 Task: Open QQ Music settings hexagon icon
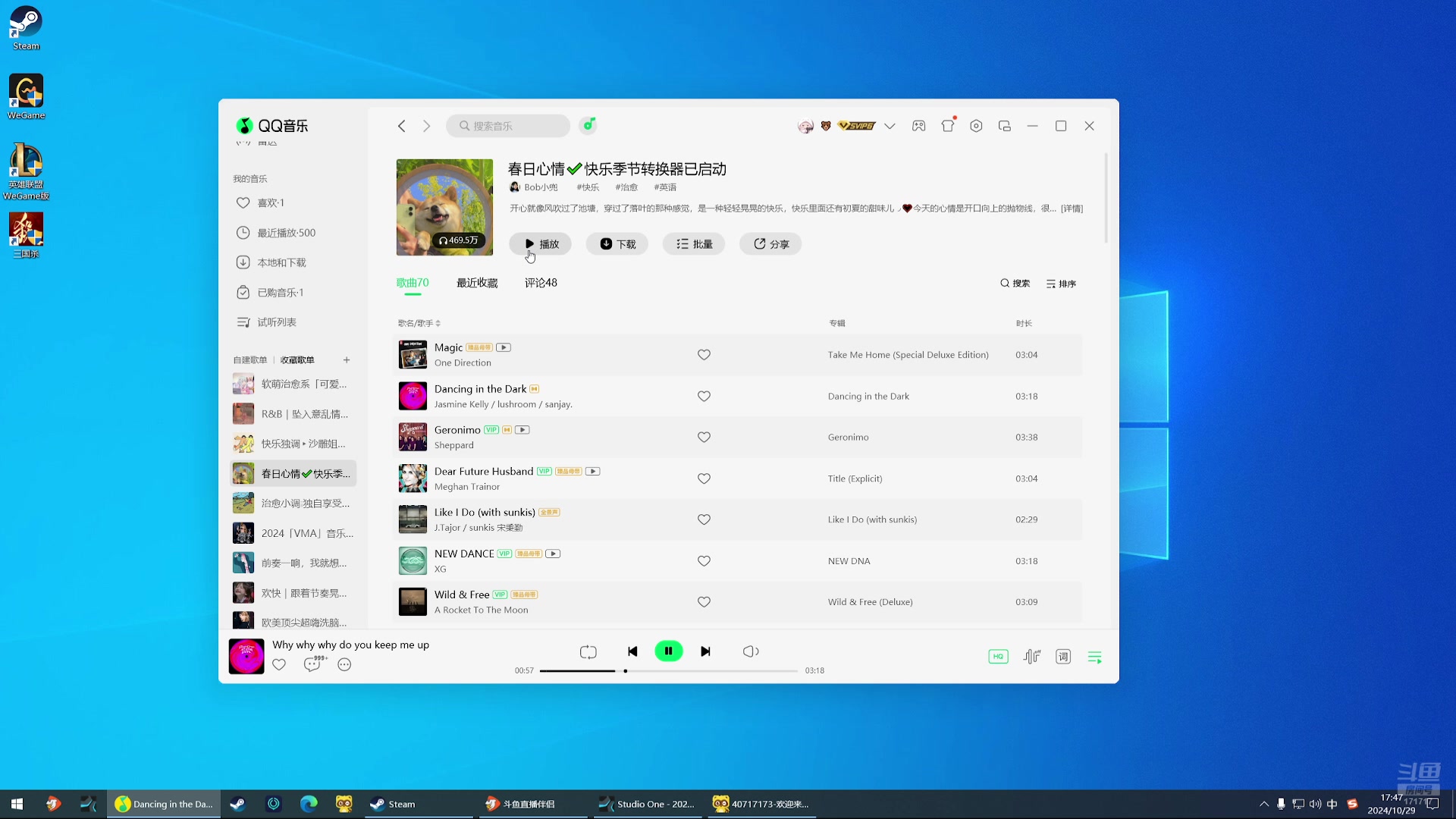coord(976,126)
